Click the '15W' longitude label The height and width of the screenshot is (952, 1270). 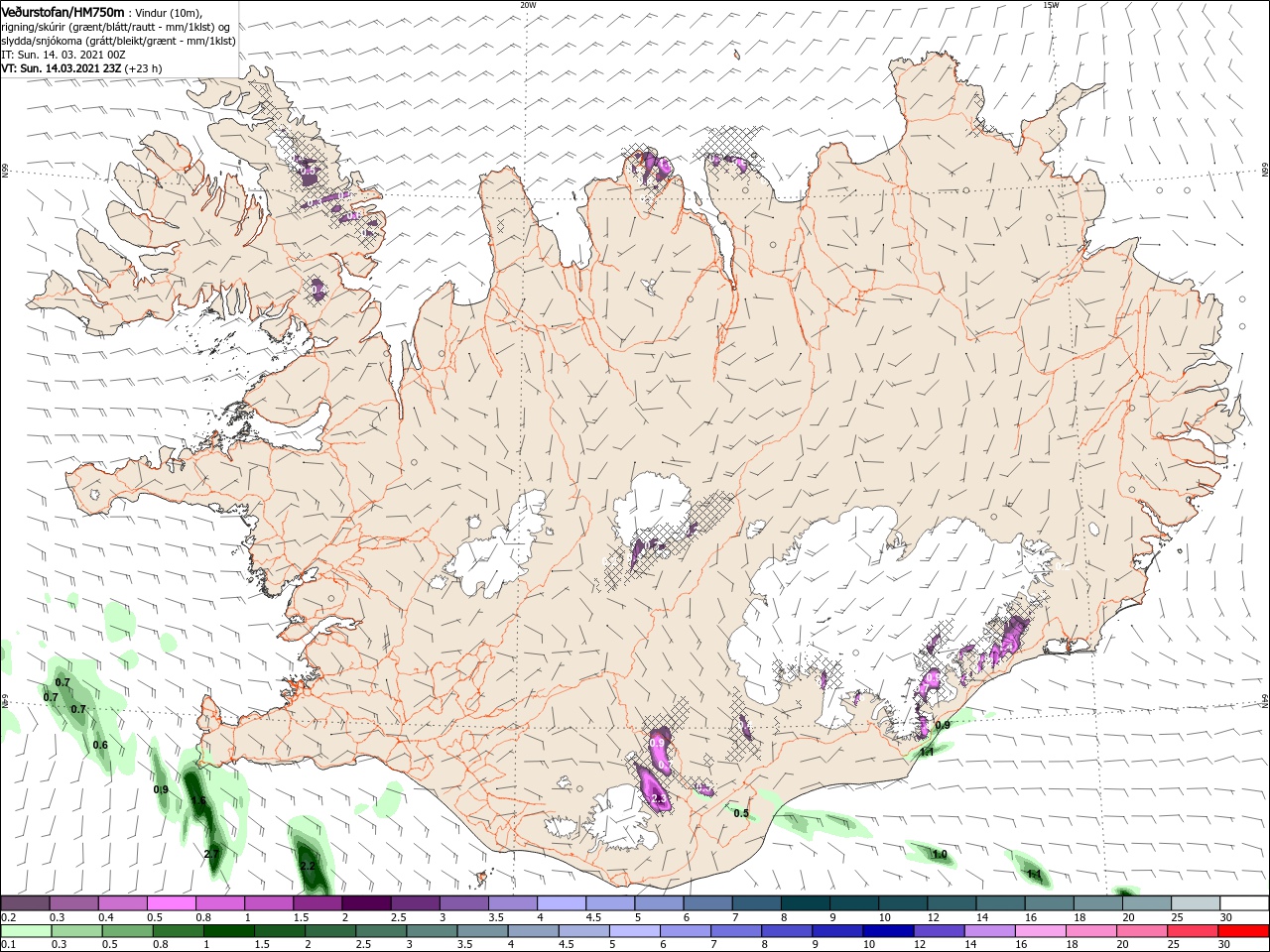coord(1051,5)
